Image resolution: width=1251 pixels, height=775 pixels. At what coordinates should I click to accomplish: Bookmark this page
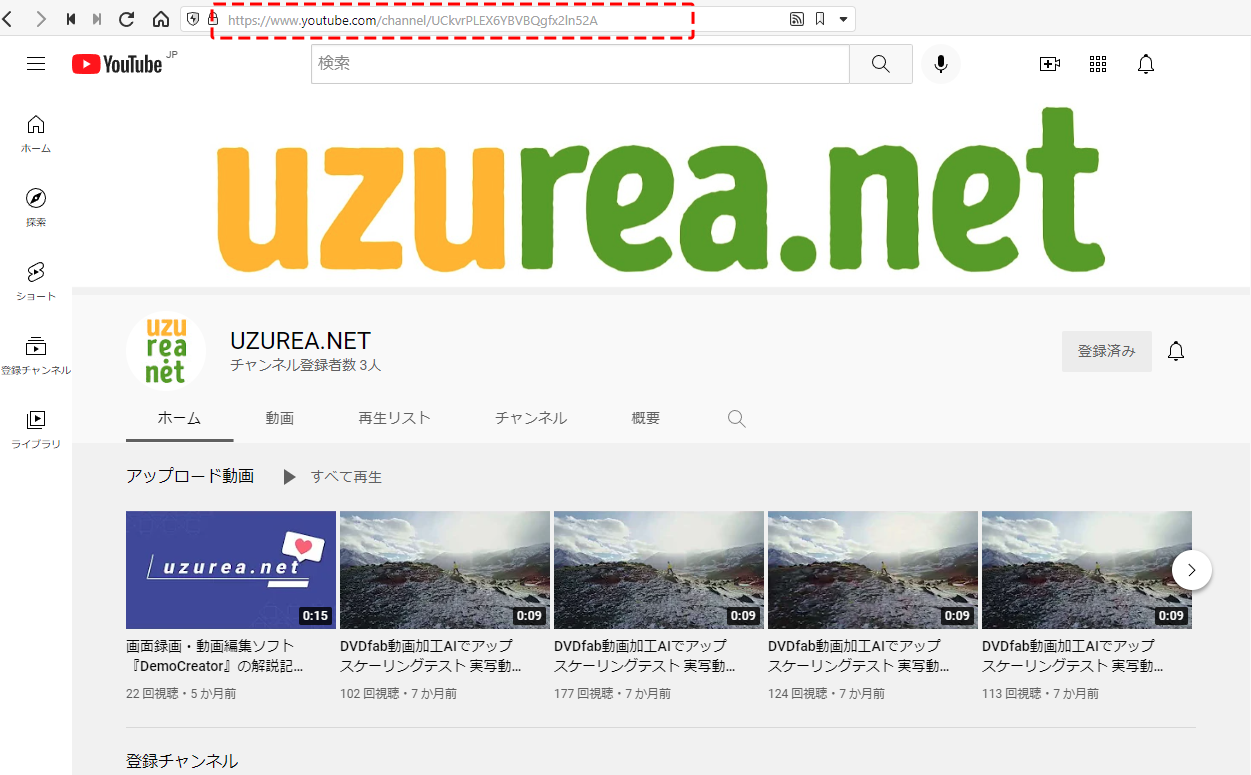820,19
